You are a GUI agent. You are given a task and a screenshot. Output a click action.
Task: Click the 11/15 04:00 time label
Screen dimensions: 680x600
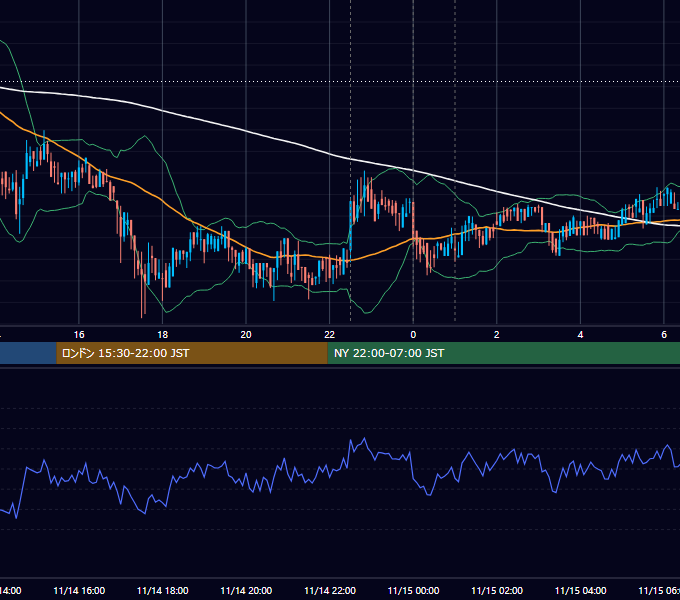(581, 590)
